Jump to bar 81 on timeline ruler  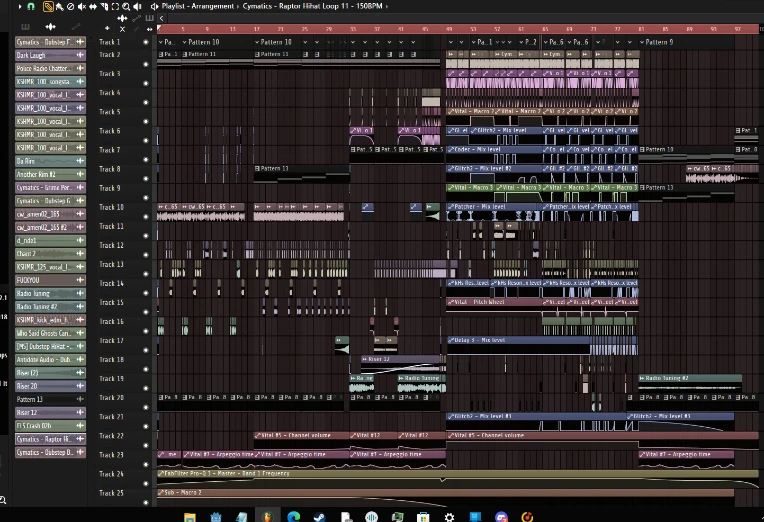pos(641,29)
